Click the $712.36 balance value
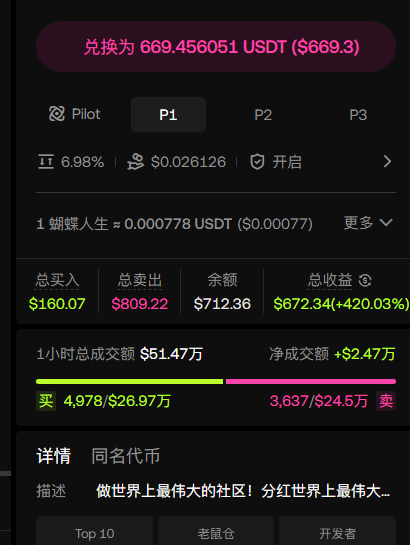The width and height of the screenshot is (410, 545). (222, 304)
